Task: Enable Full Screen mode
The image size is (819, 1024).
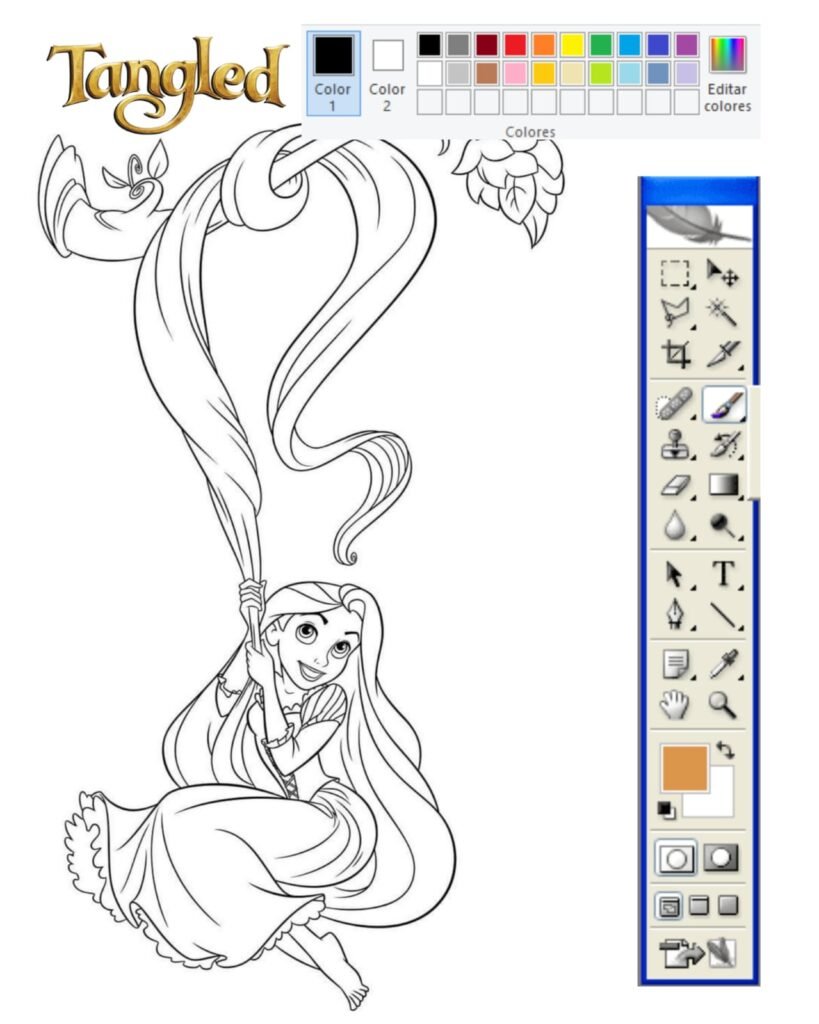Action: pyautogui.click(x=728, y=905)
